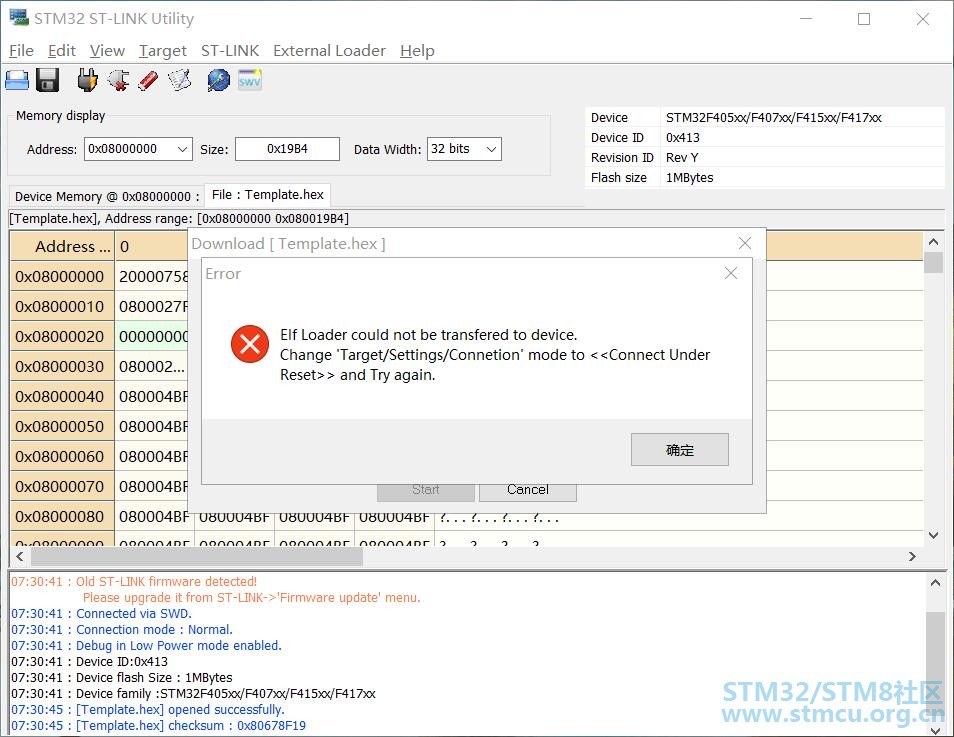Image resolution: width=954 pixels, height=737 pixels.
Task: Click the 'Connected via SWD.' log line
Action: point(101,613)
